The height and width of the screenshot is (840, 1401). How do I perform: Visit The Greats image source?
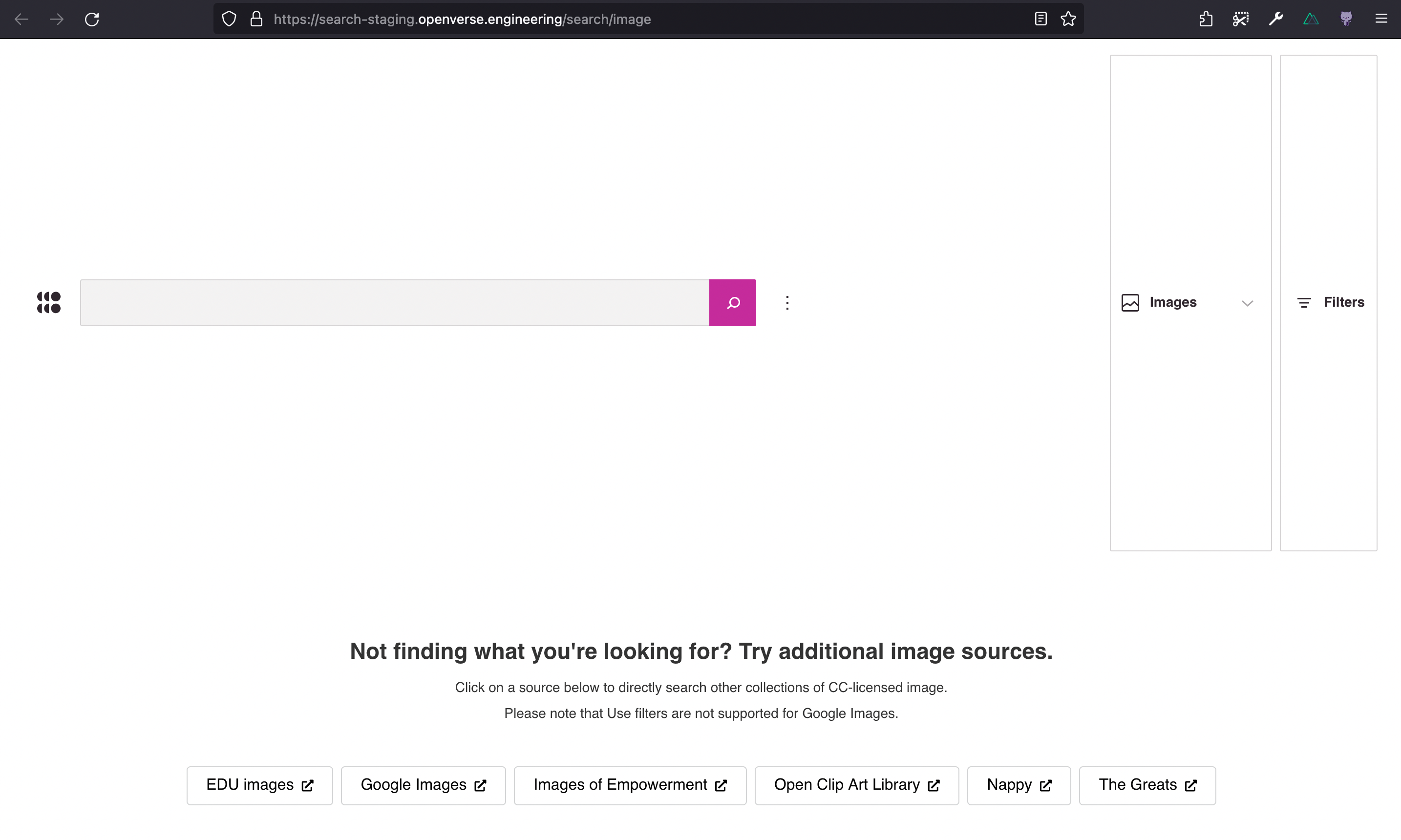1147,784
